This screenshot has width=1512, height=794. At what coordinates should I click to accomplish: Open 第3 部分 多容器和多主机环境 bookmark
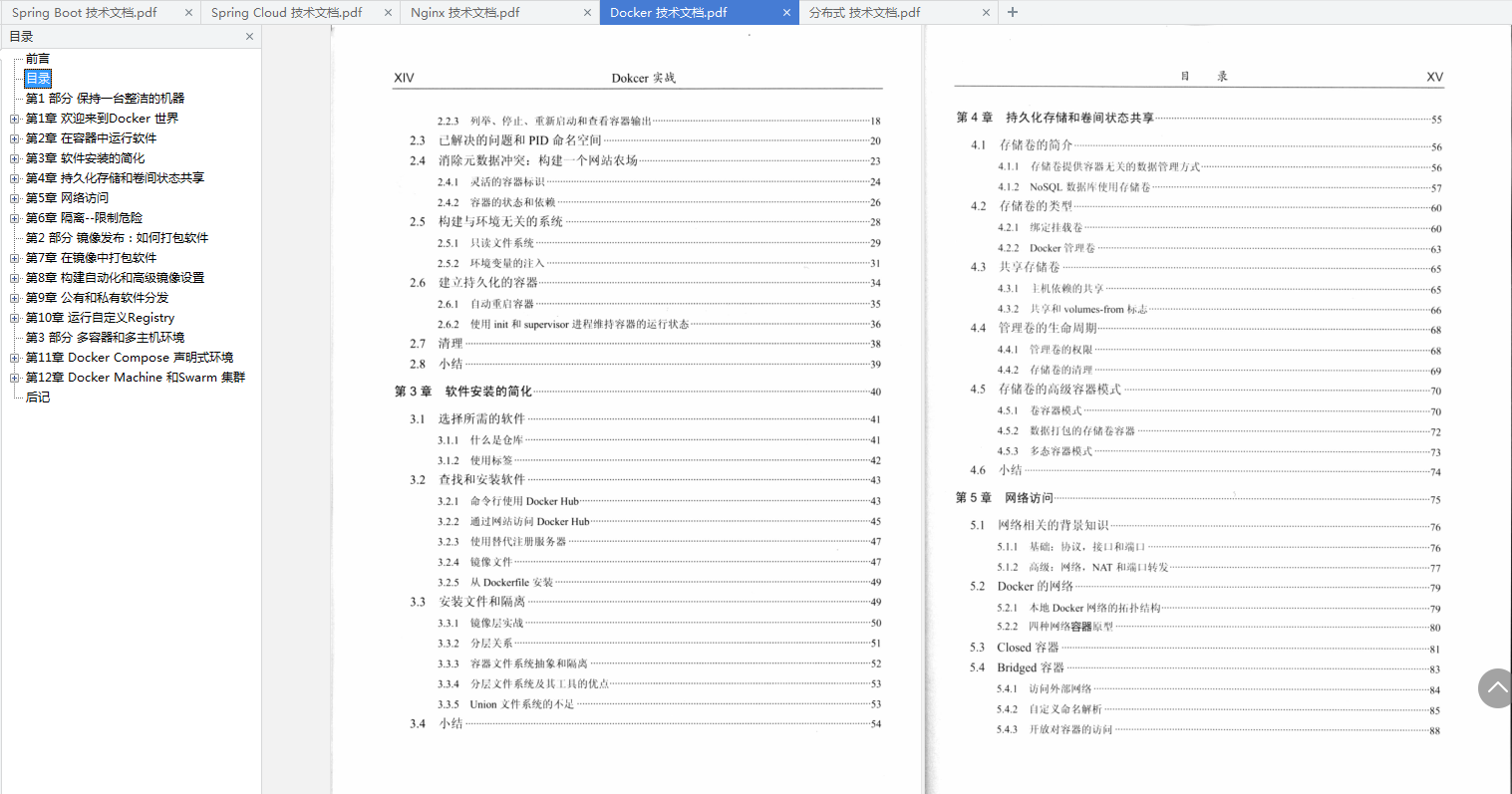105,338
